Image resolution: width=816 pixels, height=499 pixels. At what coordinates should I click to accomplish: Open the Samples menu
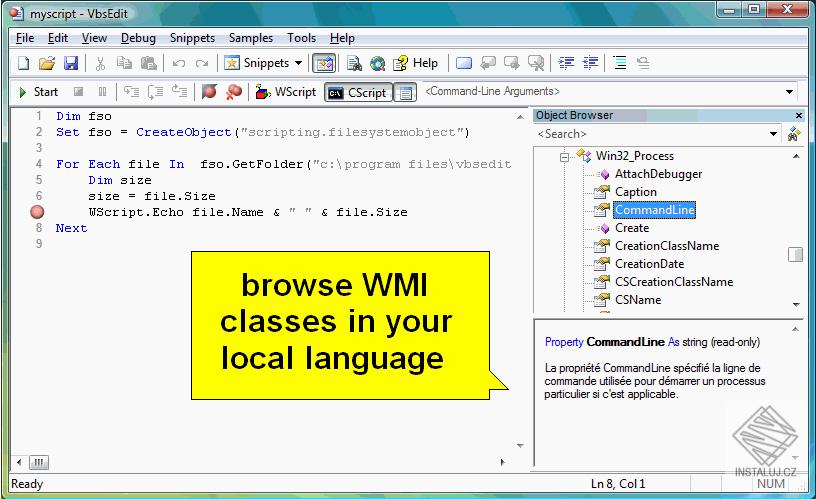coord(251,38)
